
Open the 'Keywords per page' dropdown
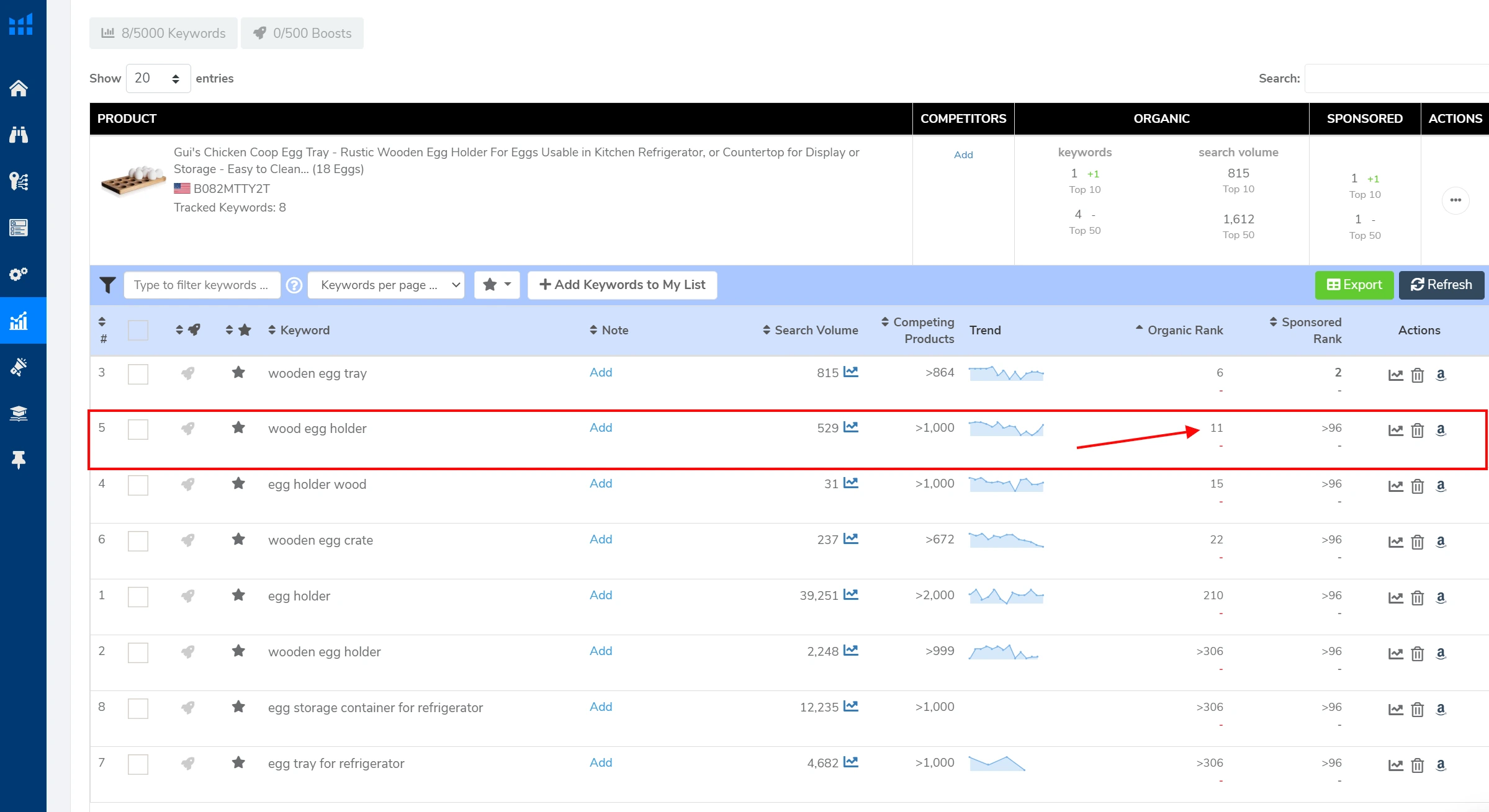(x=386, y=285)
